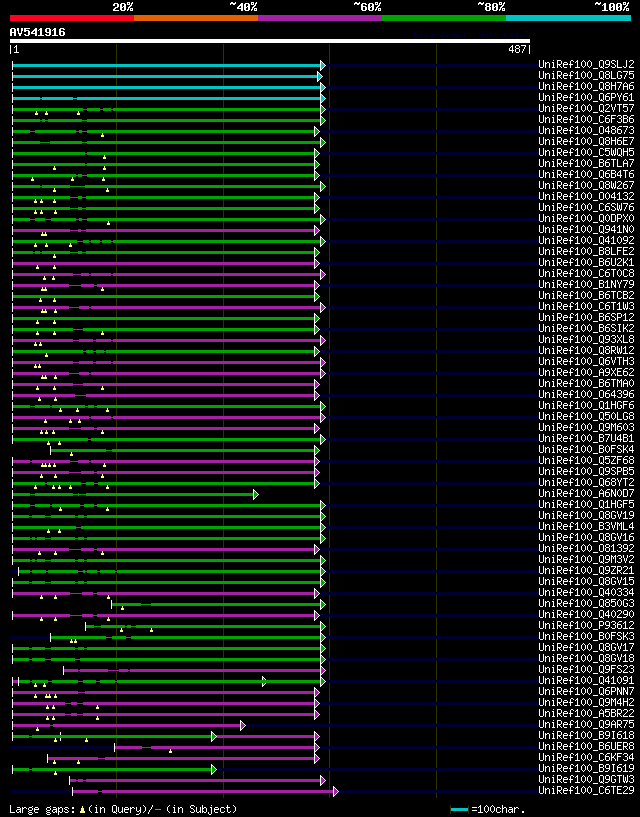Click the arrowhead ending the UniRef100_Q8LG75 alignment

(320, 77)
